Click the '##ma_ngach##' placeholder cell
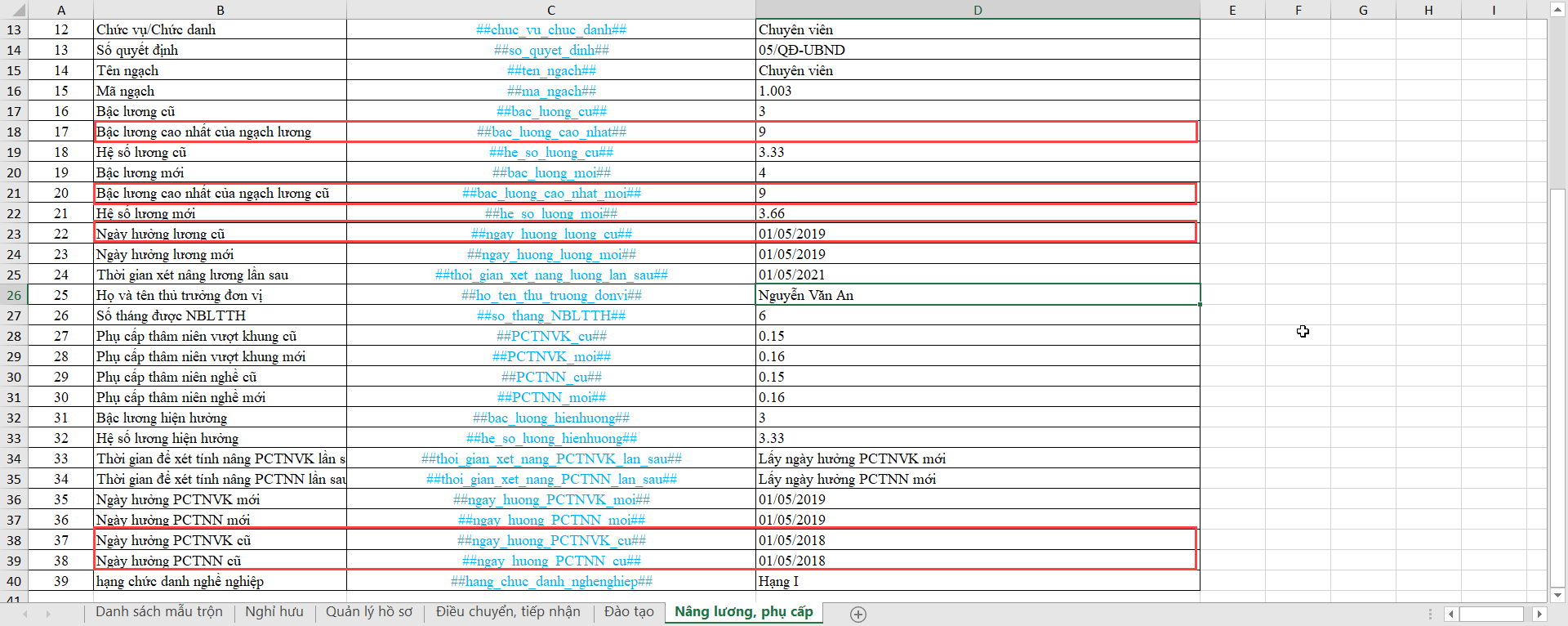This screenshot has height=626, width=1568. pyautogui.click(x=551, y=91)
